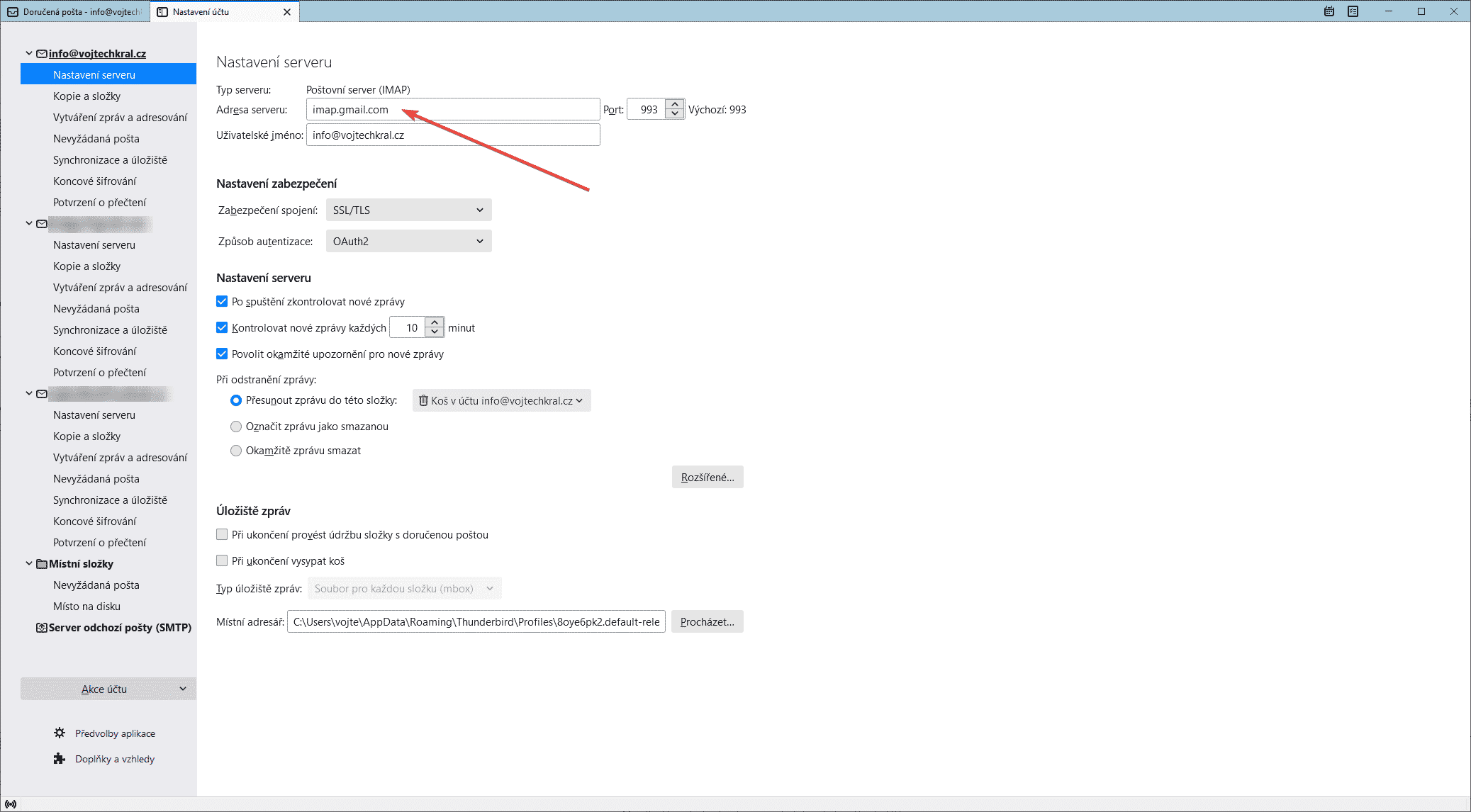Click the Místní složky folder icon
This screenshot has width=1471, height=812.
click(x=42, y=564)
